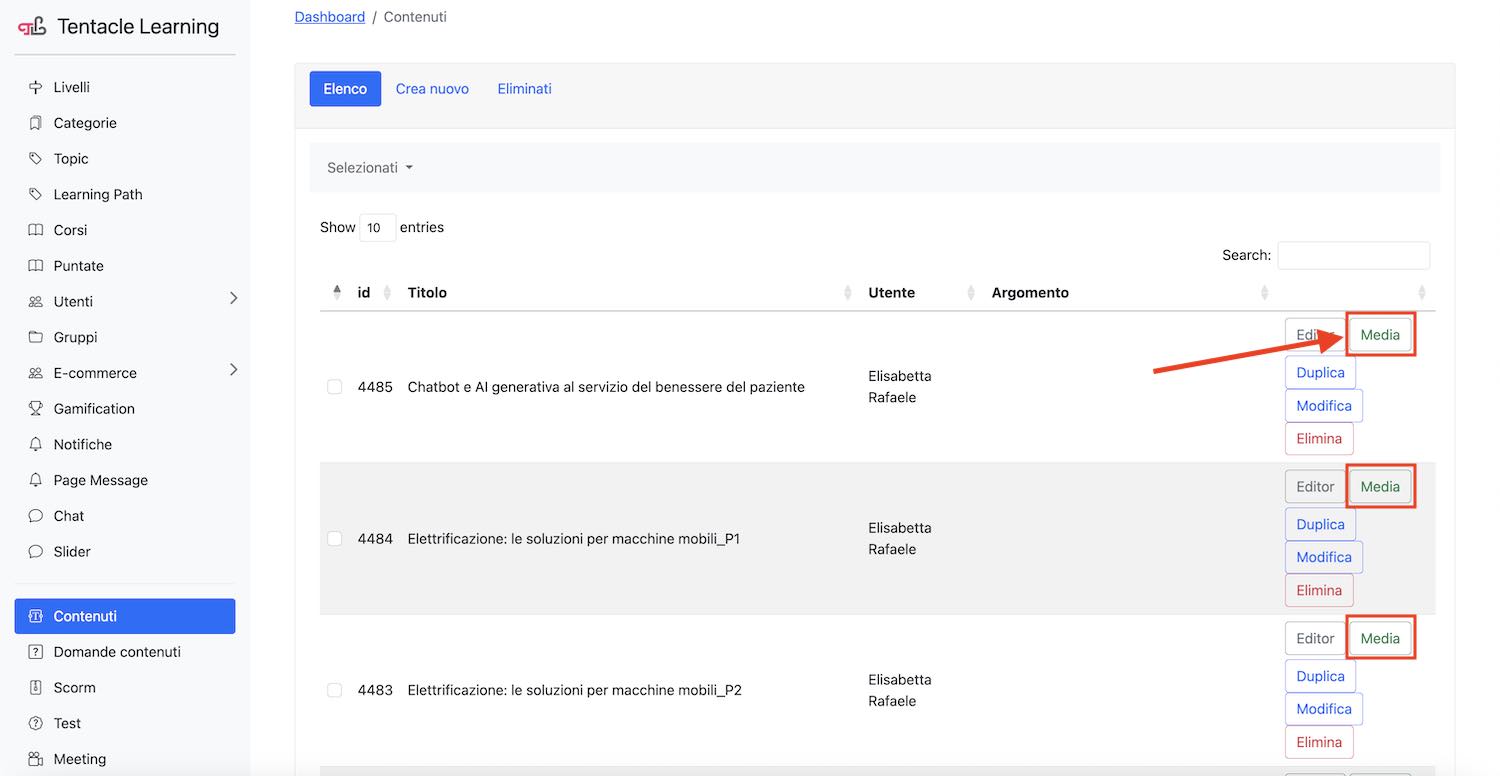
Task: Click the Notifiche bell icon
Action: coord(36,444)
